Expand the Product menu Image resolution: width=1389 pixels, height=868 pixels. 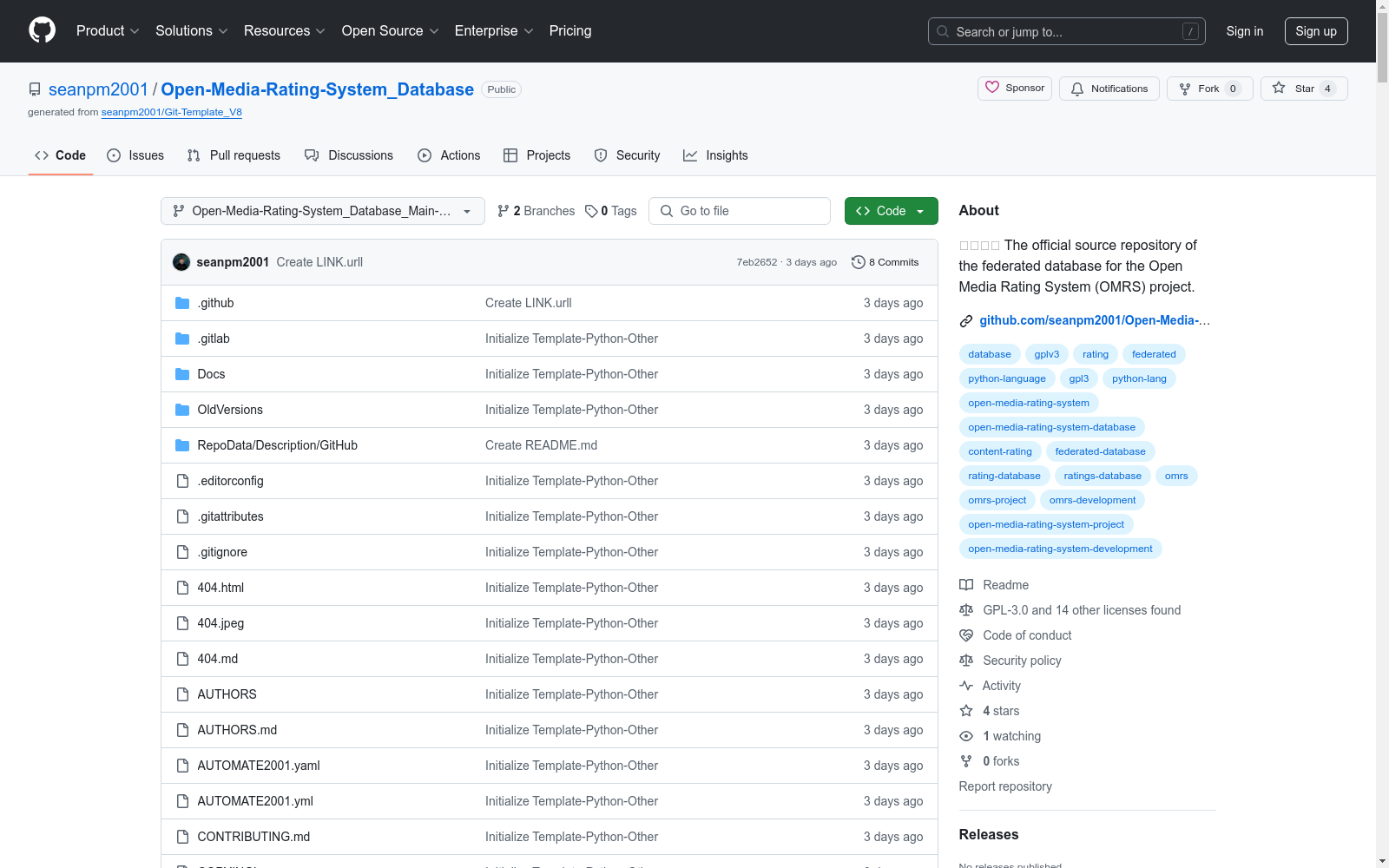108,30
